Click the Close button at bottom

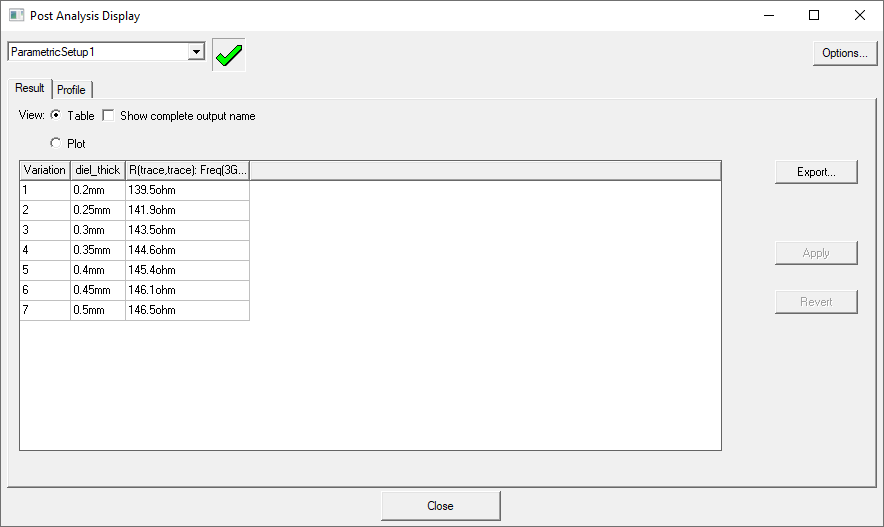tap(440, 506)
